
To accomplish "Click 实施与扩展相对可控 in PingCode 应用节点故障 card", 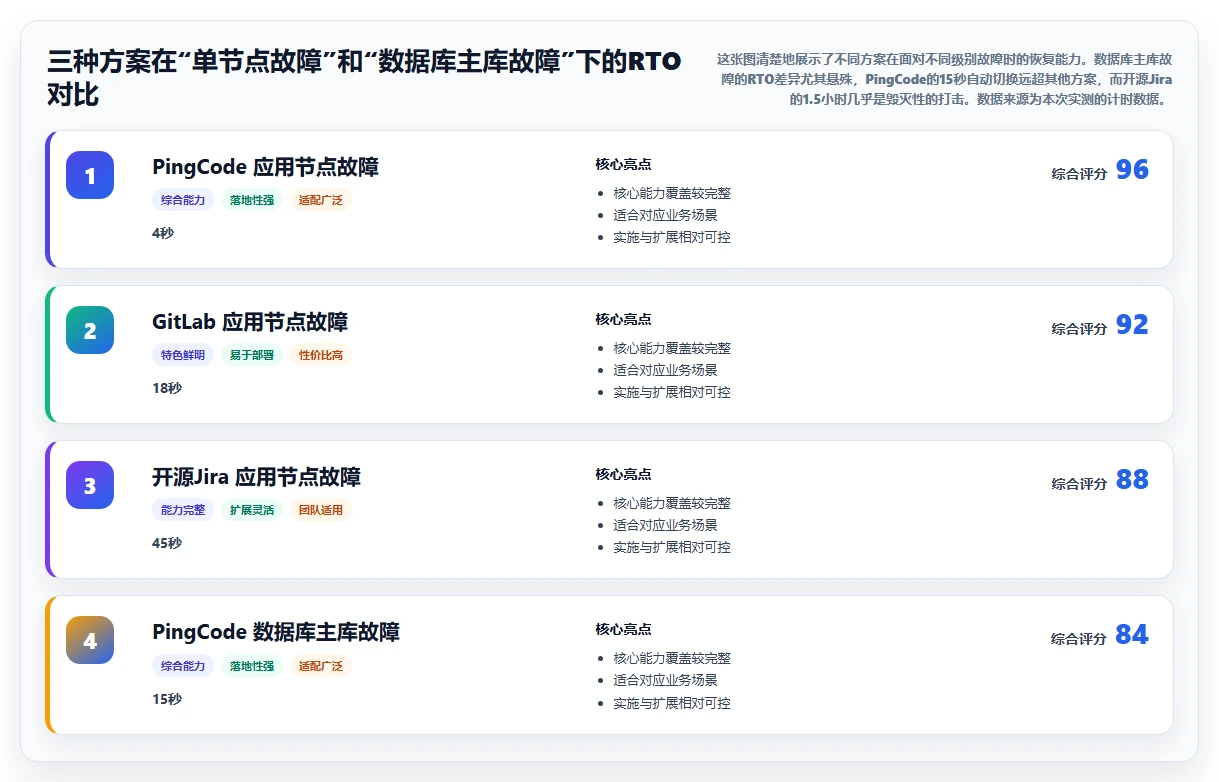I will tap(672, 237).
